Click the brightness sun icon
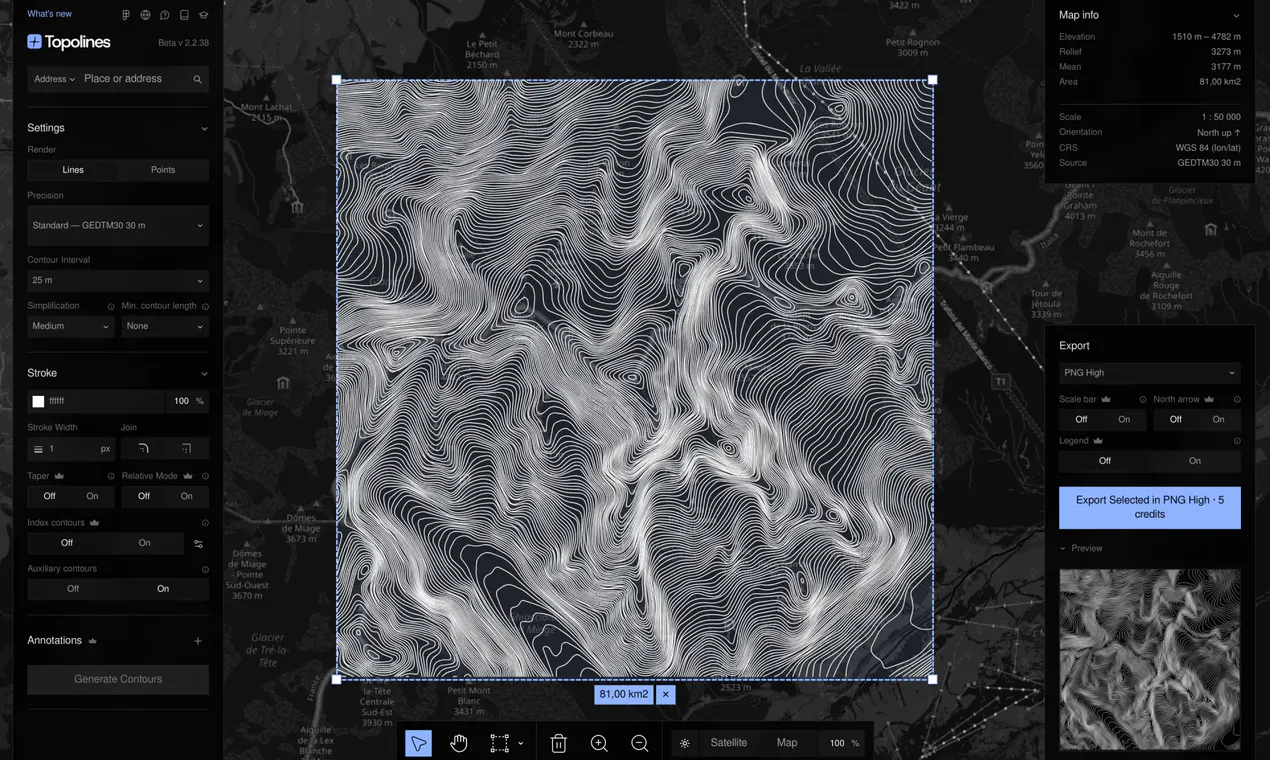 [685, 743]
